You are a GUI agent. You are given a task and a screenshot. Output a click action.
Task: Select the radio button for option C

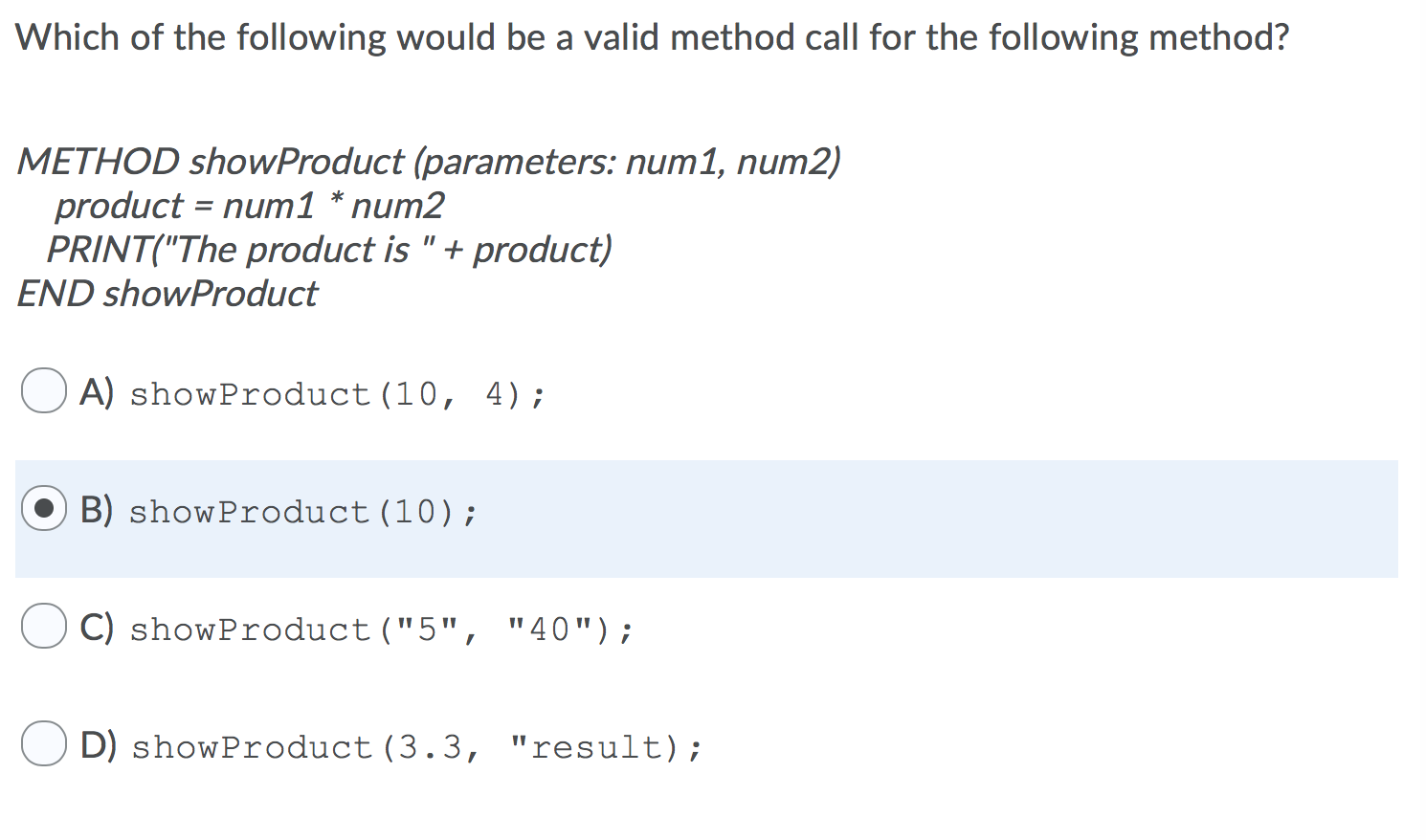tap(42, 627)
